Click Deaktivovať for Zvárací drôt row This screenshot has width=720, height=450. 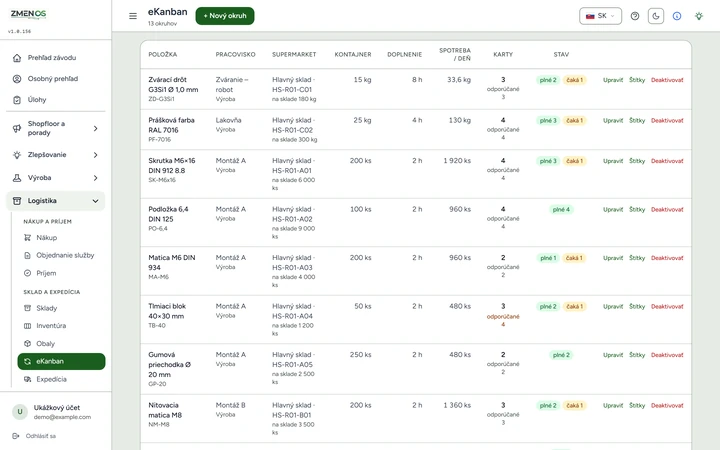coord(667,80)
